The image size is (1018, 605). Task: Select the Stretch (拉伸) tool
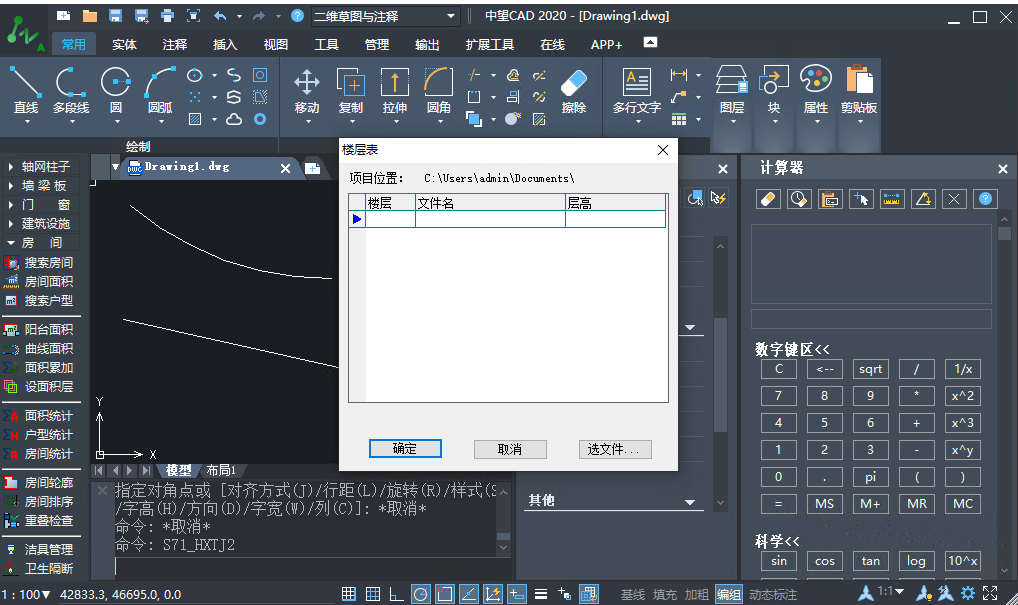coord(395,90)
